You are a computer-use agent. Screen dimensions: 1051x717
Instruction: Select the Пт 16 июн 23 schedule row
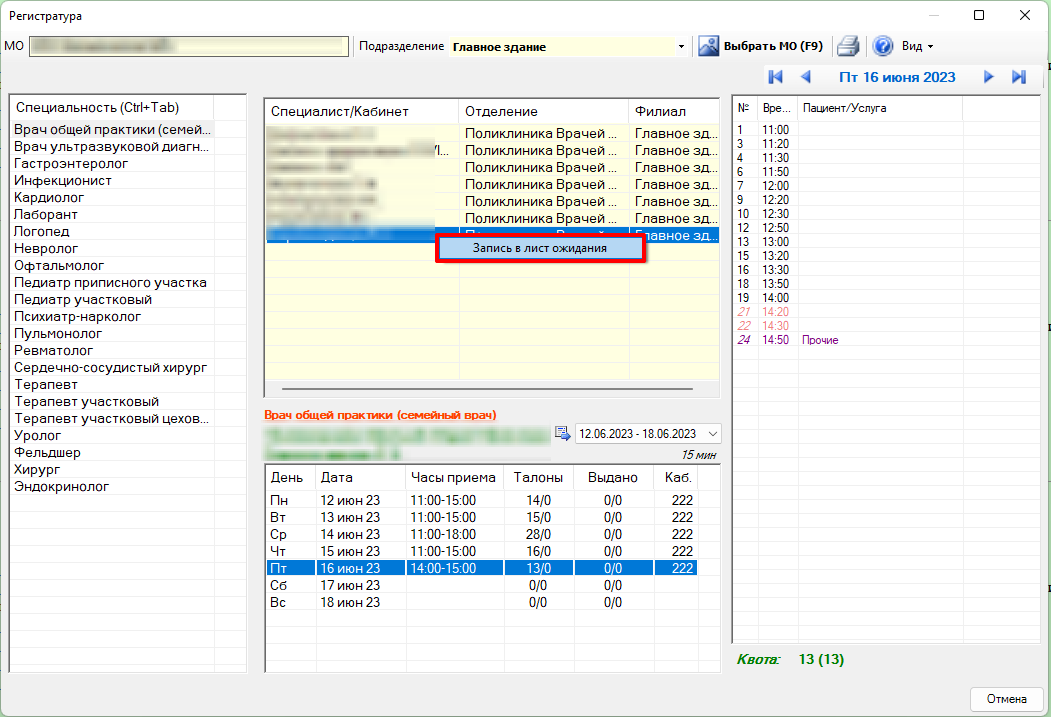(x=482, y=568)
